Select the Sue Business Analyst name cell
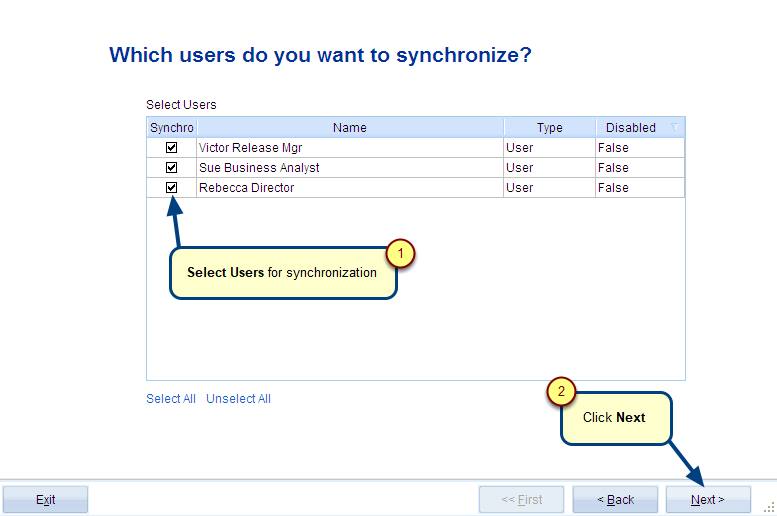 [x=350, y=168]
